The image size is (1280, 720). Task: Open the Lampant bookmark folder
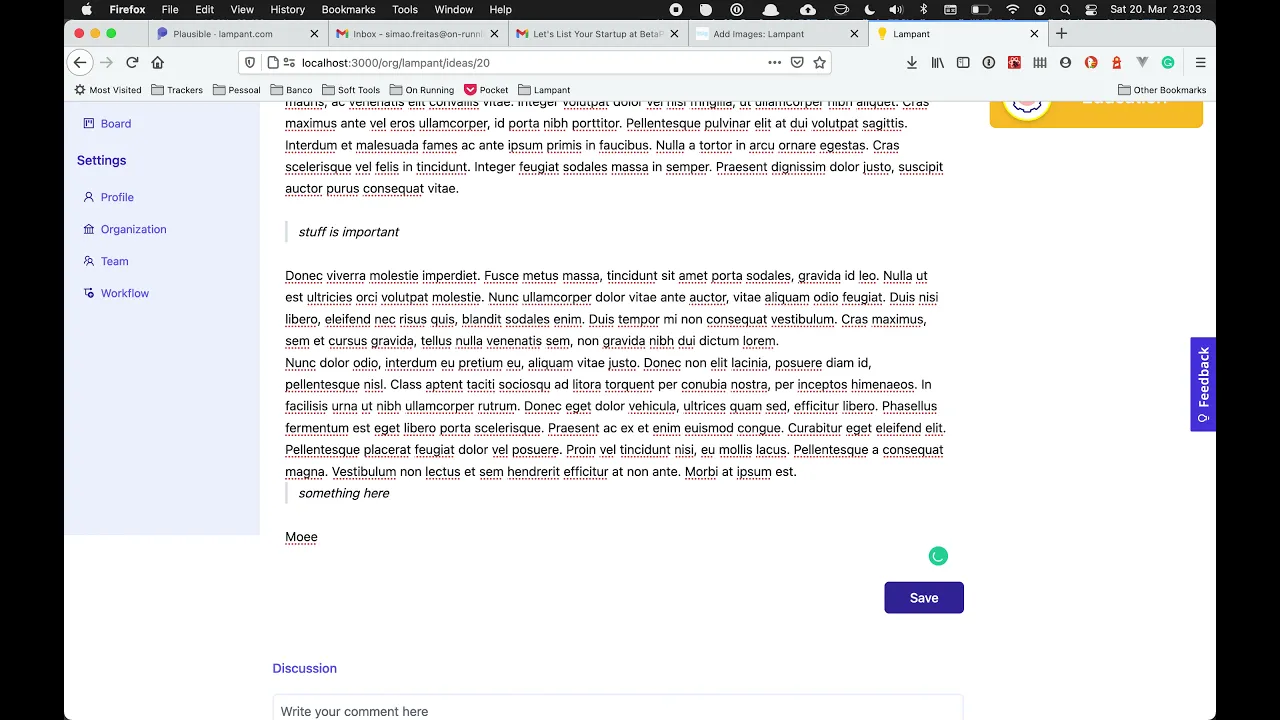(544, 90)
